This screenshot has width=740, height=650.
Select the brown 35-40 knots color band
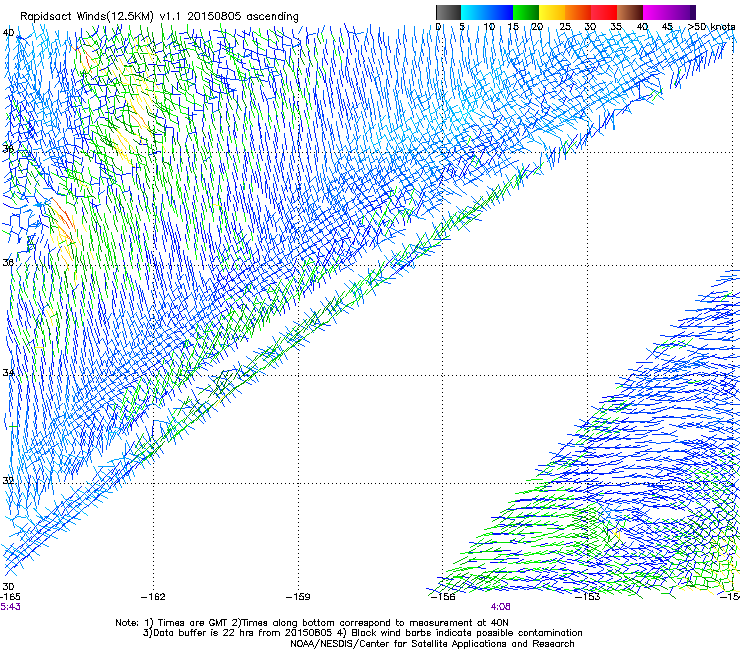(630, 12)
